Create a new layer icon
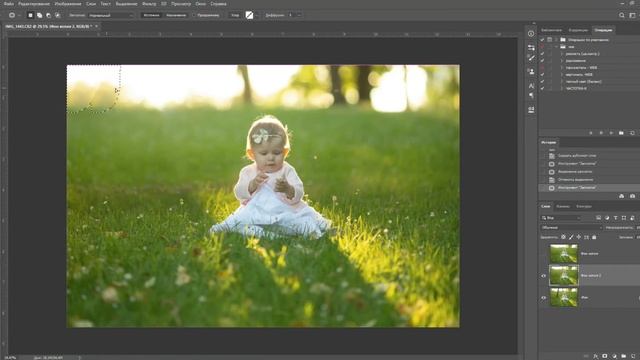Viewport: 640px width, 360px height. [x=633, y=356]
